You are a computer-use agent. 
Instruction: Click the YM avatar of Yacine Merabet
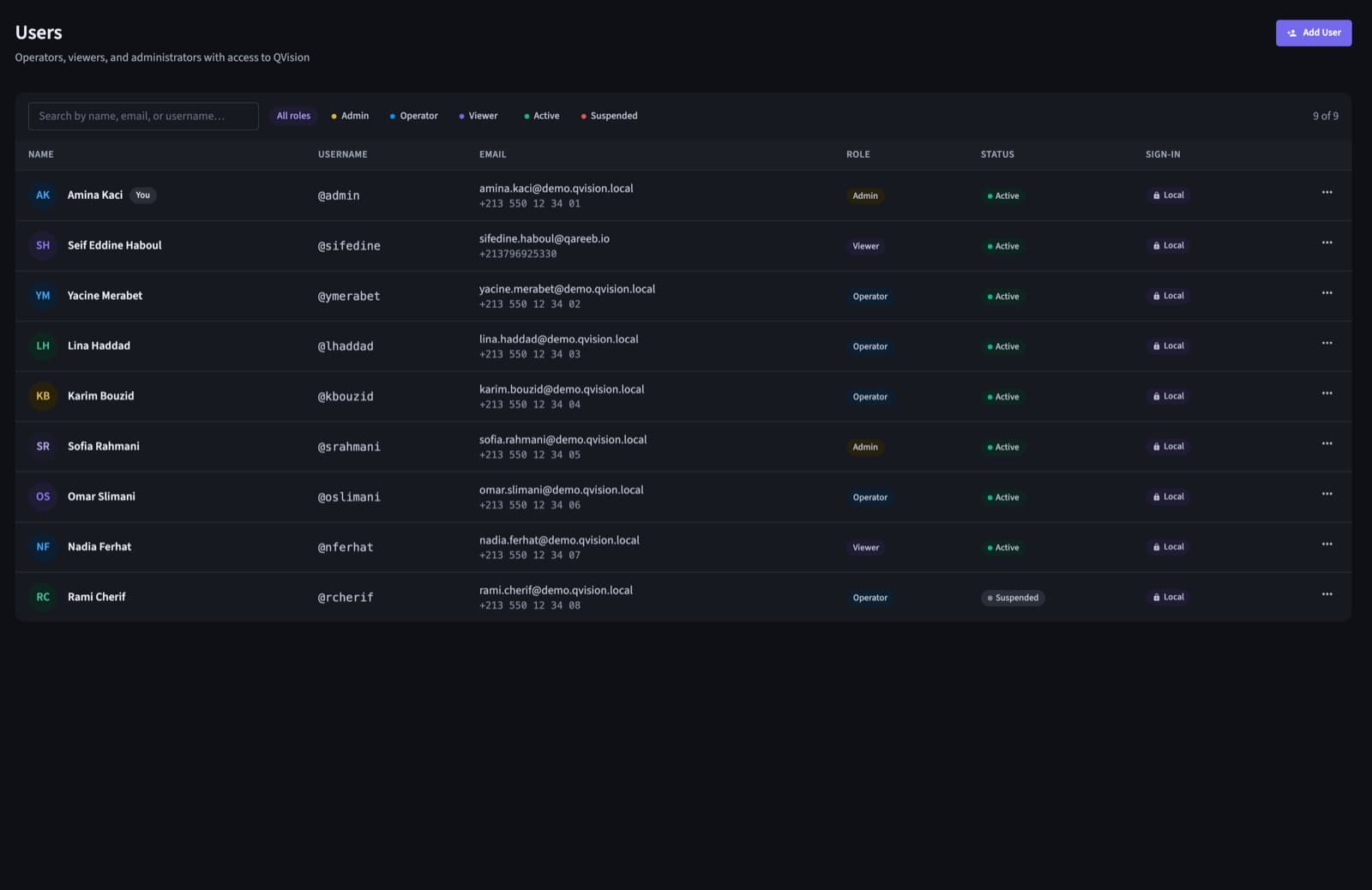pos(43,296)
